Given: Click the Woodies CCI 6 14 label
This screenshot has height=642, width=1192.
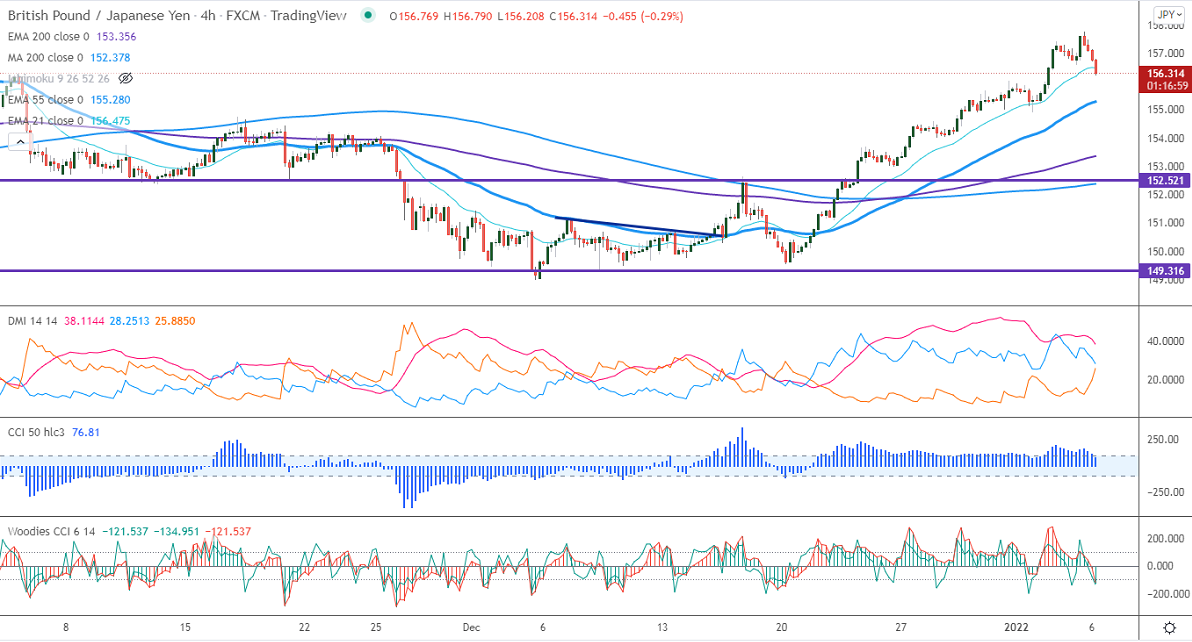Looking at the screenshot, I should (x=52, y=532).
